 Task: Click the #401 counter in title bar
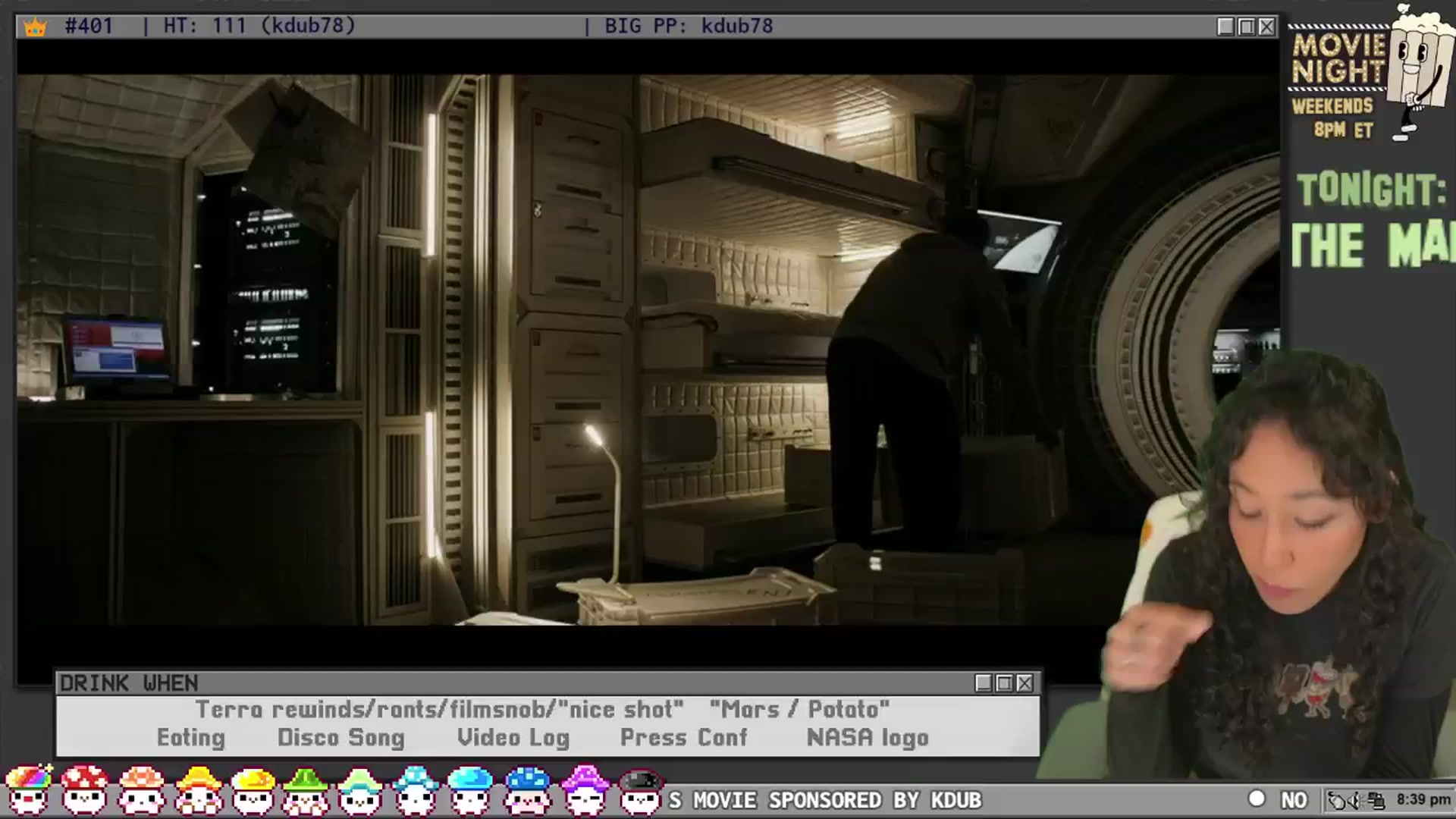coord(89,26)
